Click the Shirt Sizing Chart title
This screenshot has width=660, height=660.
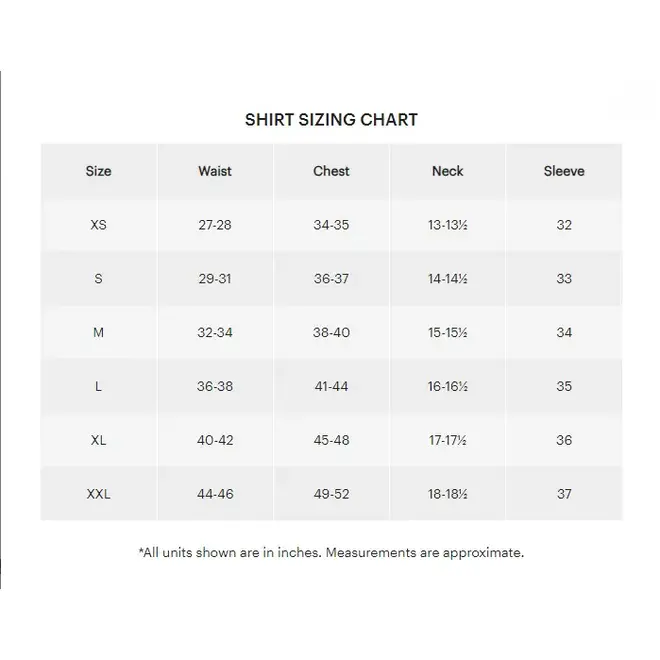[x=331, y=120]
